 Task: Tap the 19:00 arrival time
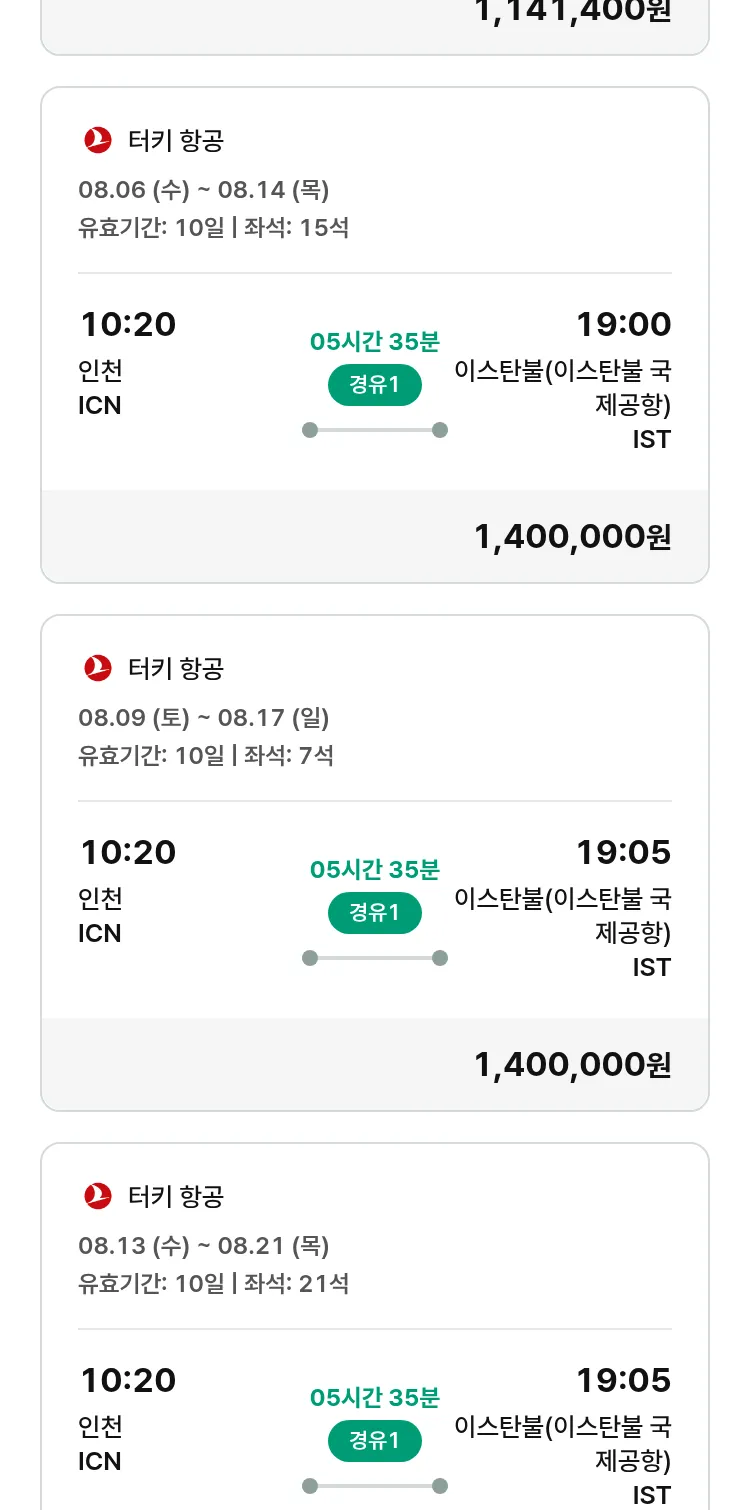(x=623, y=324)
